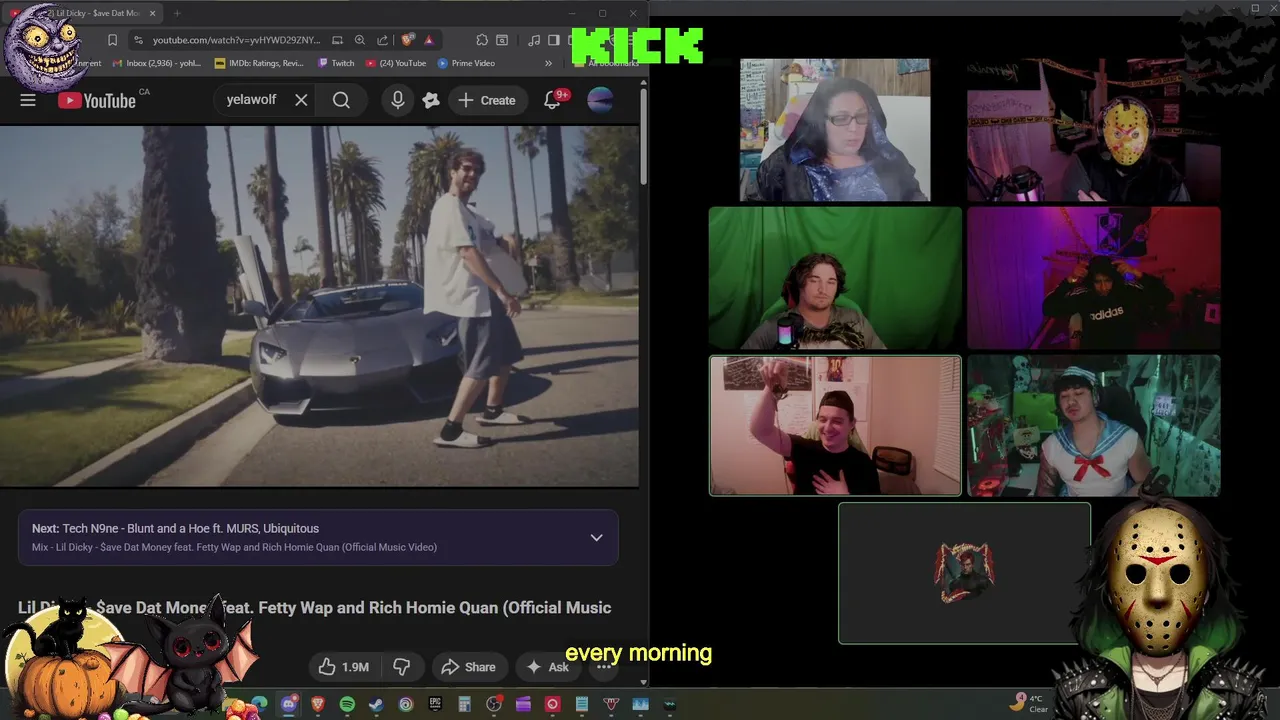The height and width of the screenshot is (720, 1280).
Task: Dislike the video
Action: [402, 667]
